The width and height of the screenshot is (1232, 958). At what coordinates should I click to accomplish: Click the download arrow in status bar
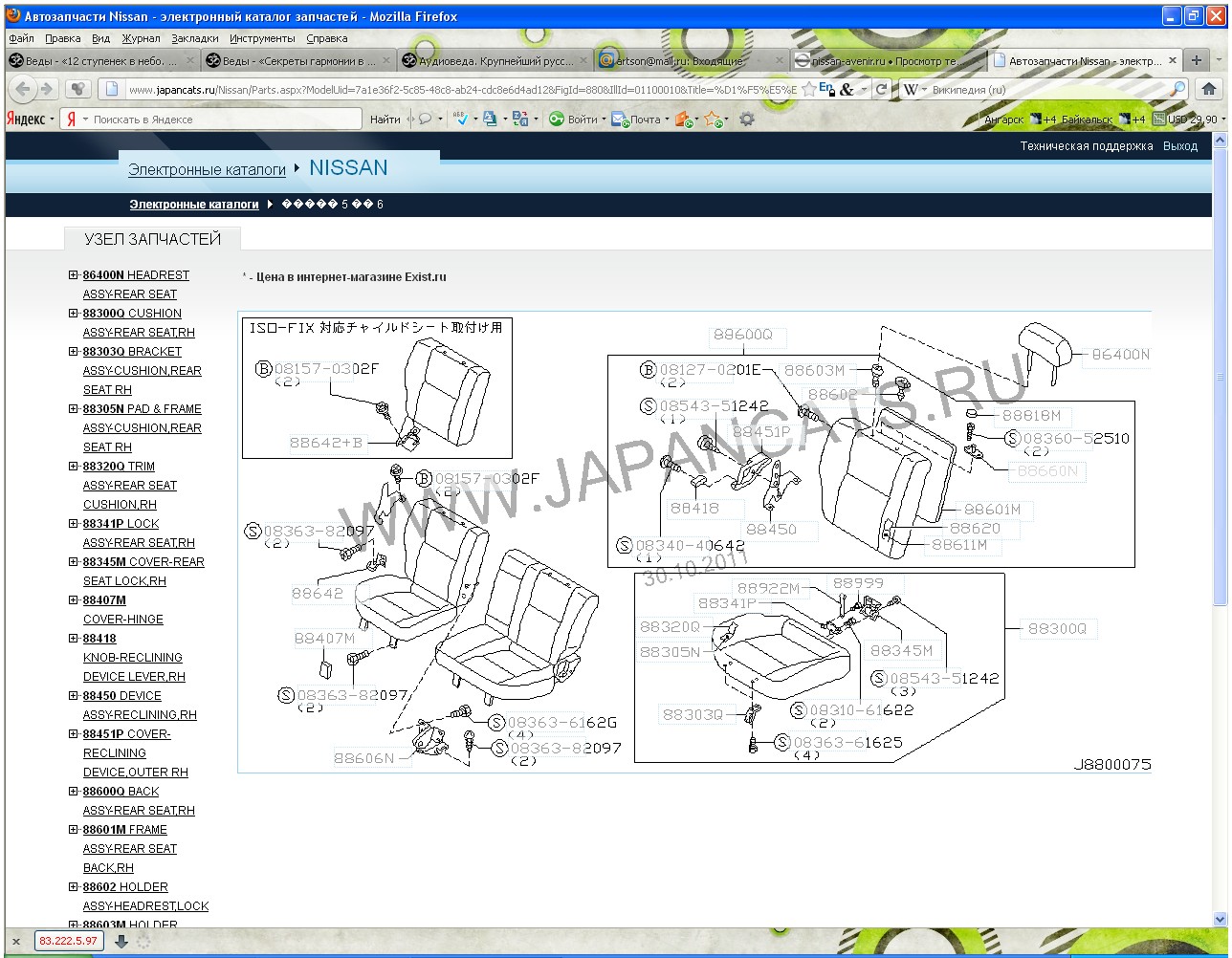coord(121,941)
